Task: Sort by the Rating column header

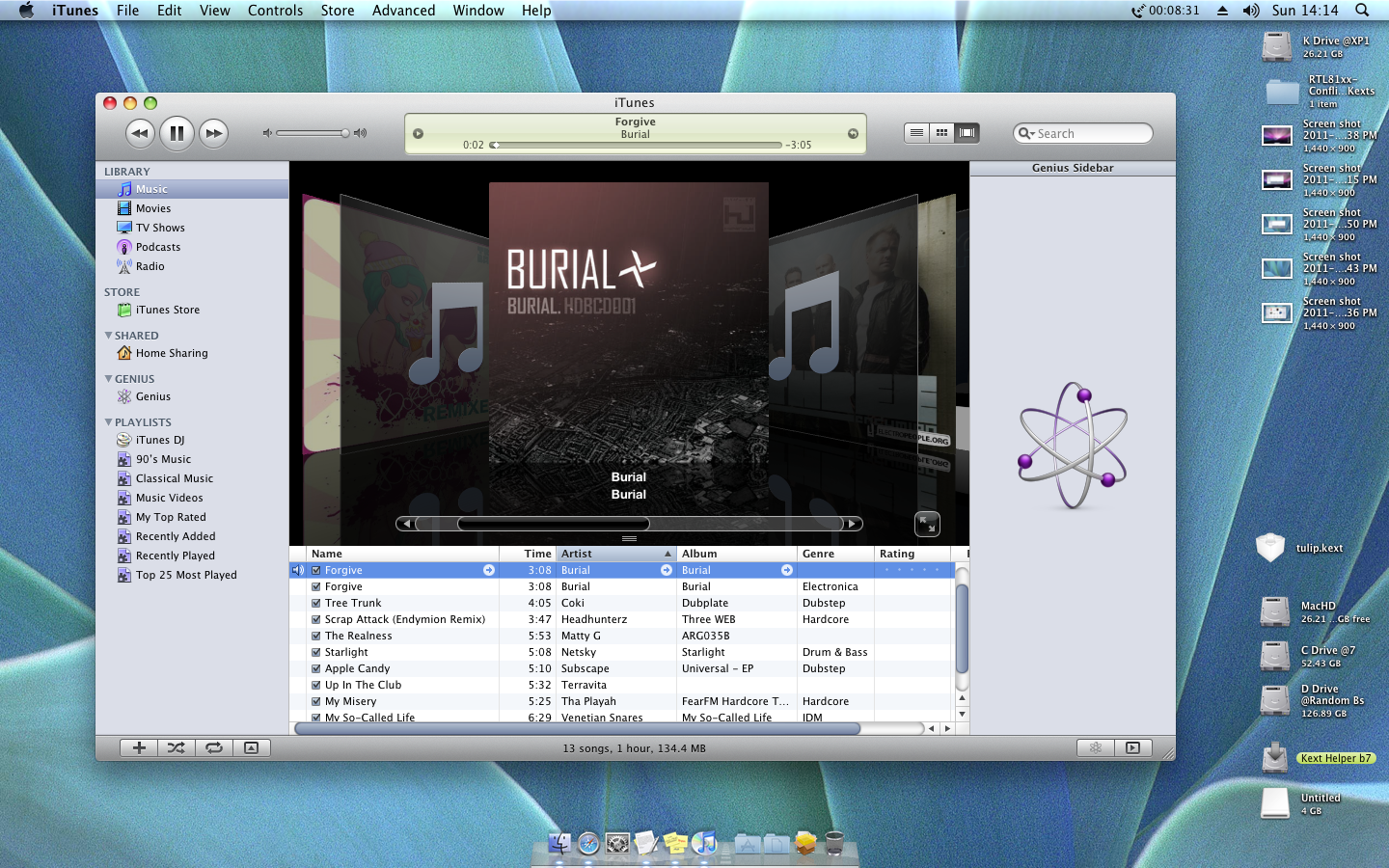Action: [x=912, y=554]
